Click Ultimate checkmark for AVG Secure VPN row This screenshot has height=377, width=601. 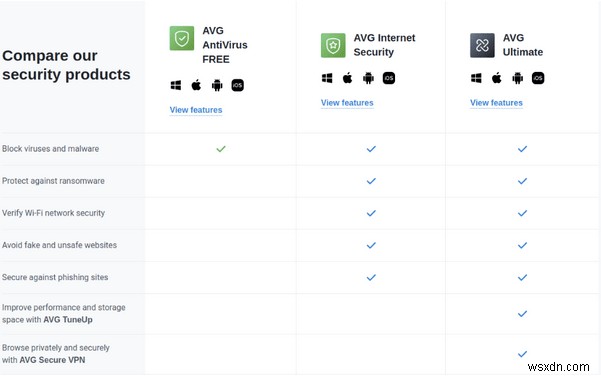pyautogui.click(x=522, y=354)
